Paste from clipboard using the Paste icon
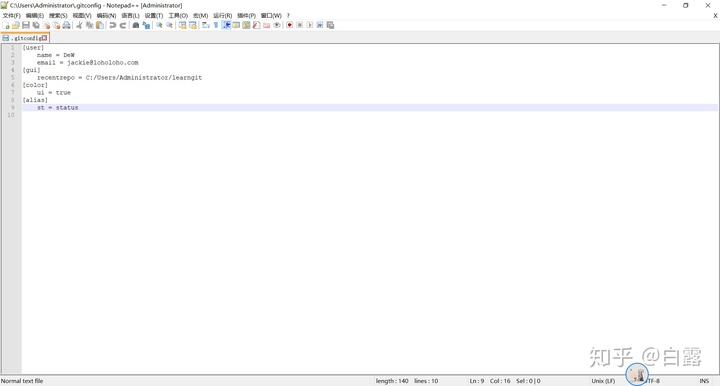This screenshot has width=720, height=386. tap(100, 25)
